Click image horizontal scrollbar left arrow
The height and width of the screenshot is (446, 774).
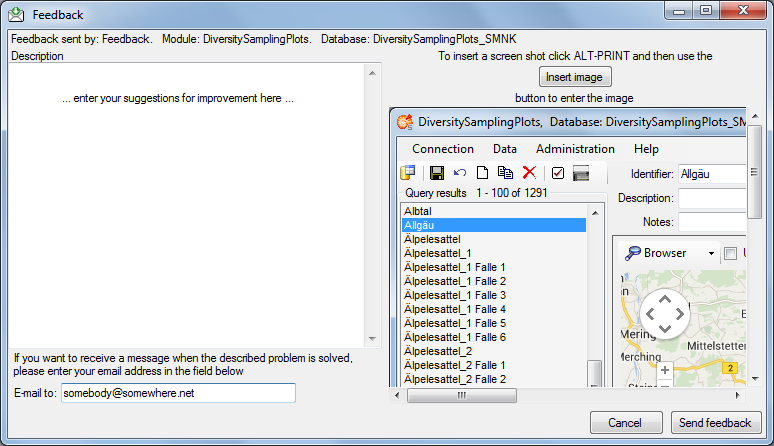(x=397, y=395)
